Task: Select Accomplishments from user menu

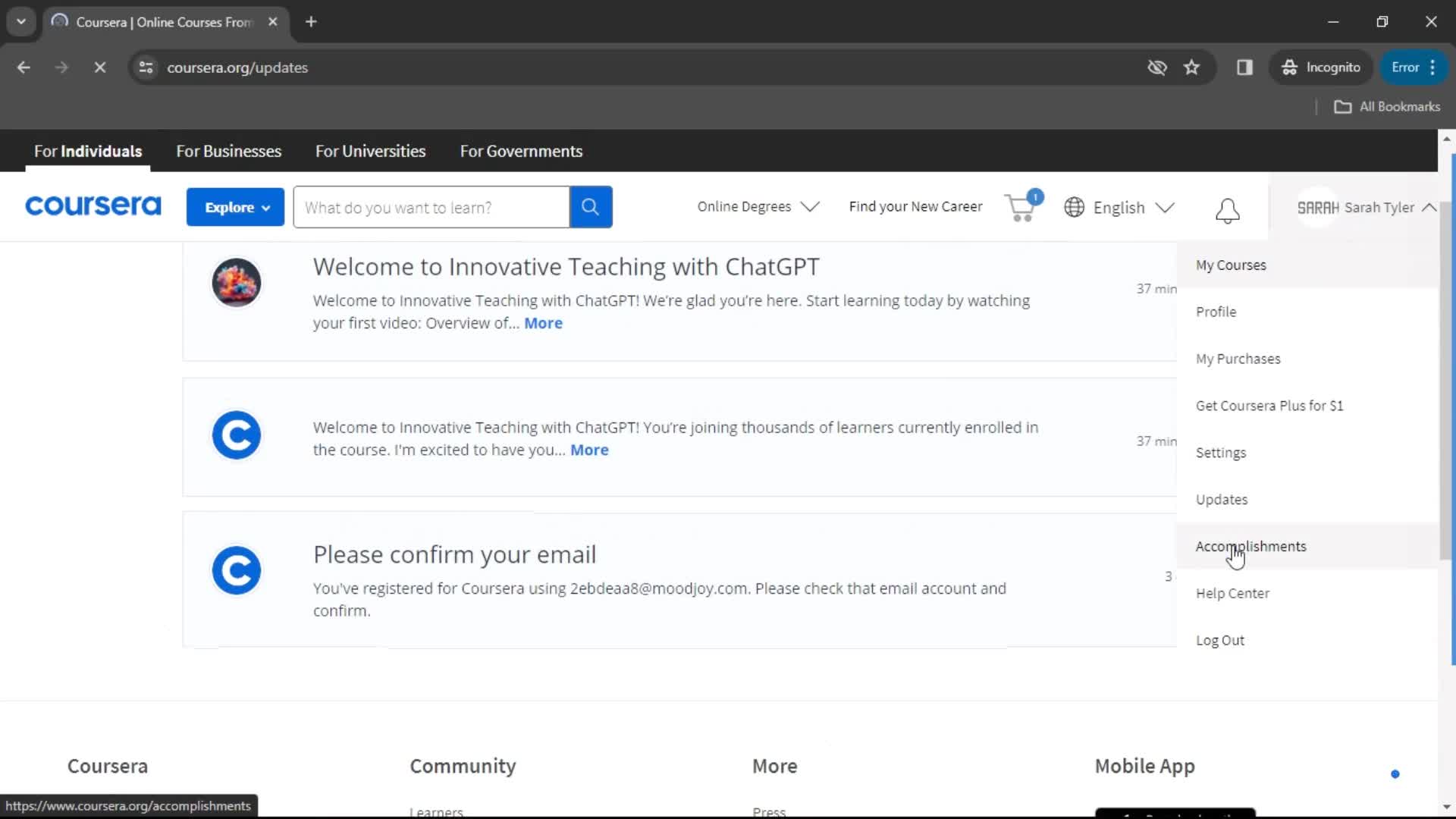Action: pos(1251,546)
